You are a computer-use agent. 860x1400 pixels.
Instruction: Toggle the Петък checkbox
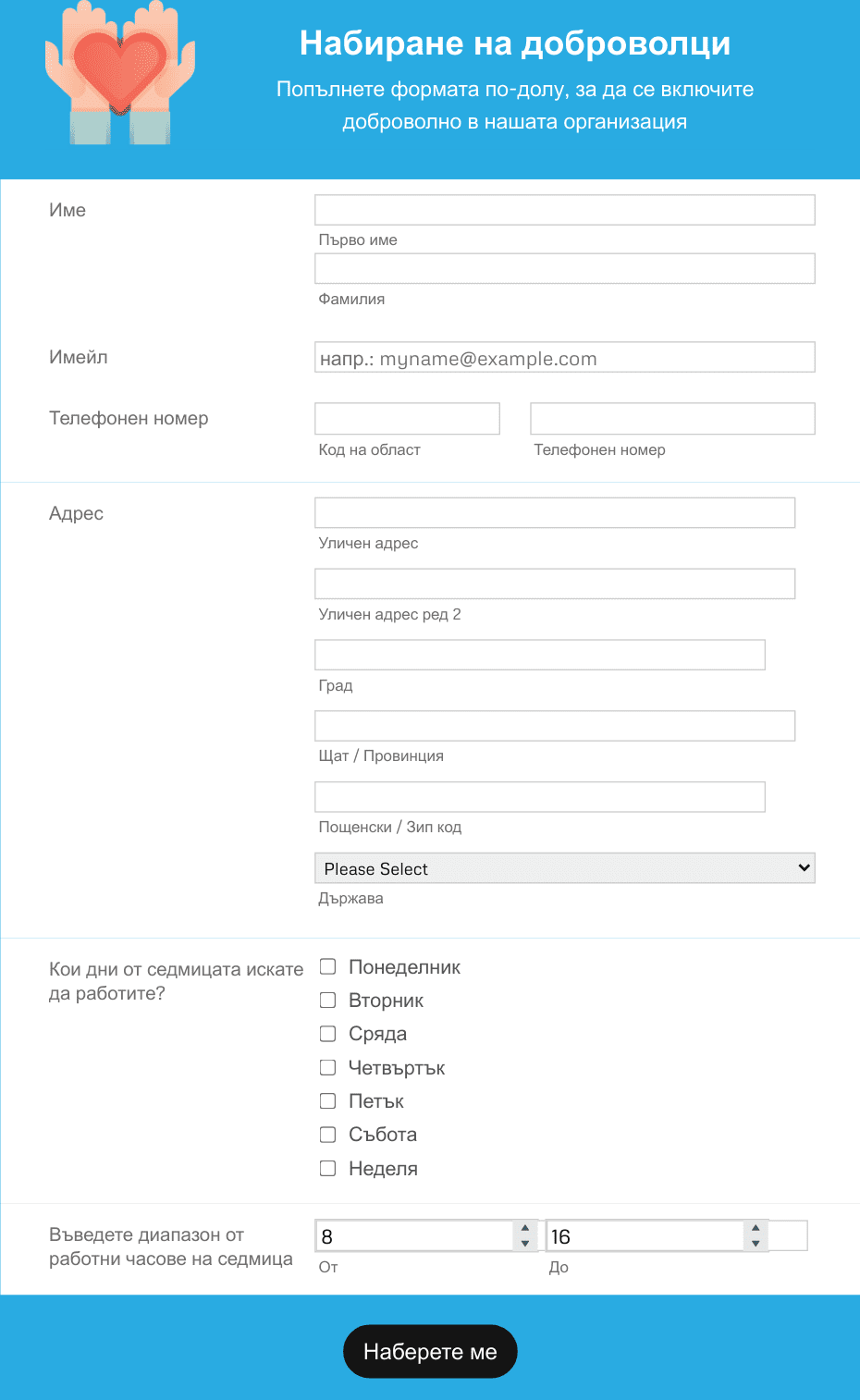click(x=327, y=1100)
